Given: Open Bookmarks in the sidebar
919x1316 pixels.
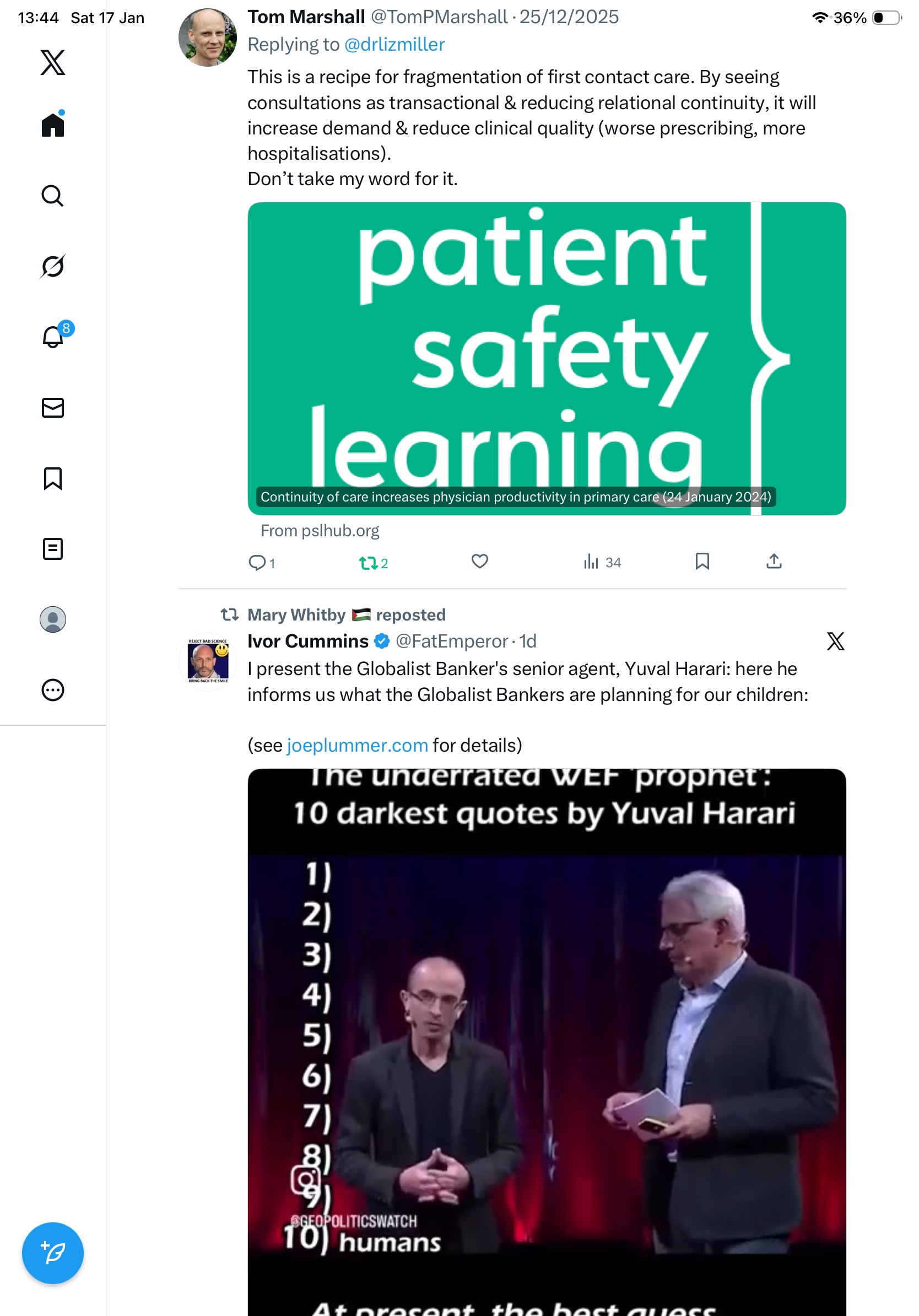Looking at the screenshot, I should click(x=53, y=478).
